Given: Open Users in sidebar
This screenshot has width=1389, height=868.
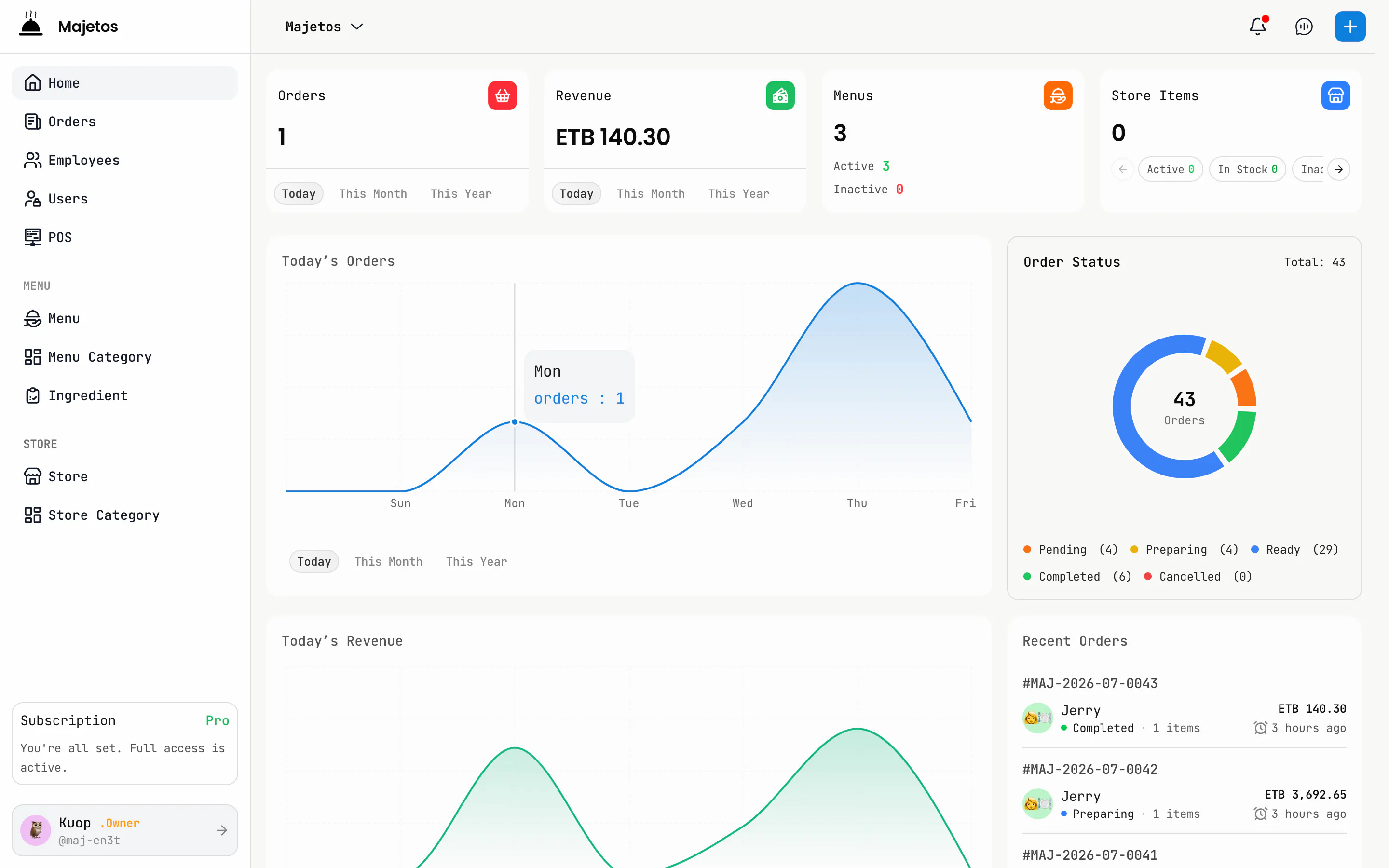Looking at the screenshot, I should point(124,199).
